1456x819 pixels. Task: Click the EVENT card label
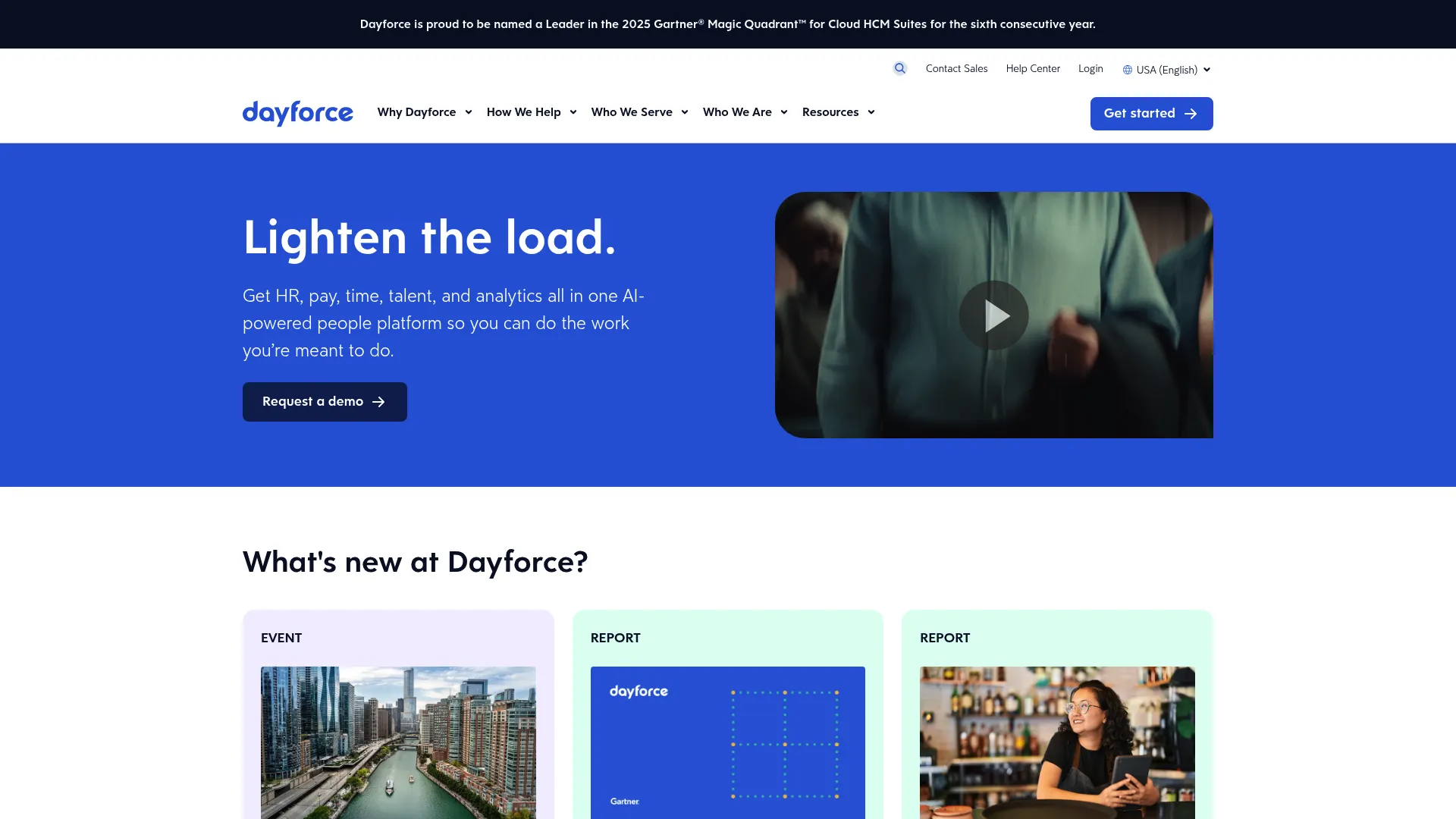pos(281,638)
